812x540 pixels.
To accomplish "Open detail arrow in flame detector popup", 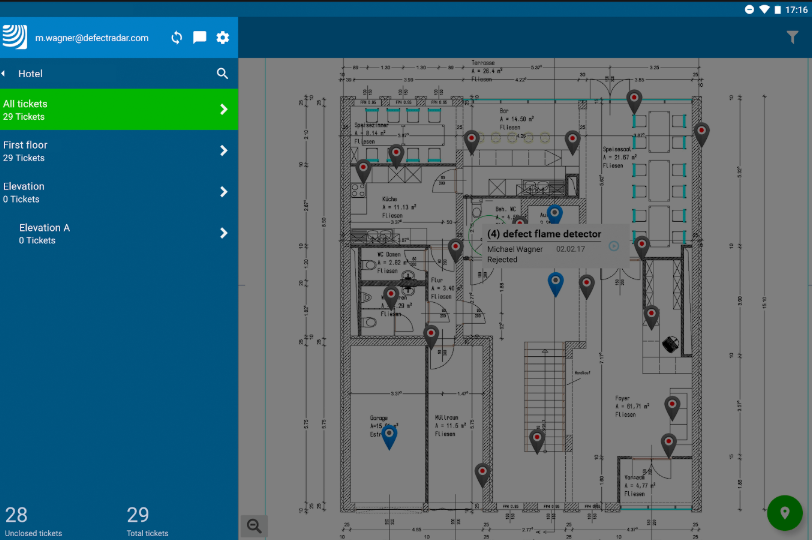I will [614, 246].
